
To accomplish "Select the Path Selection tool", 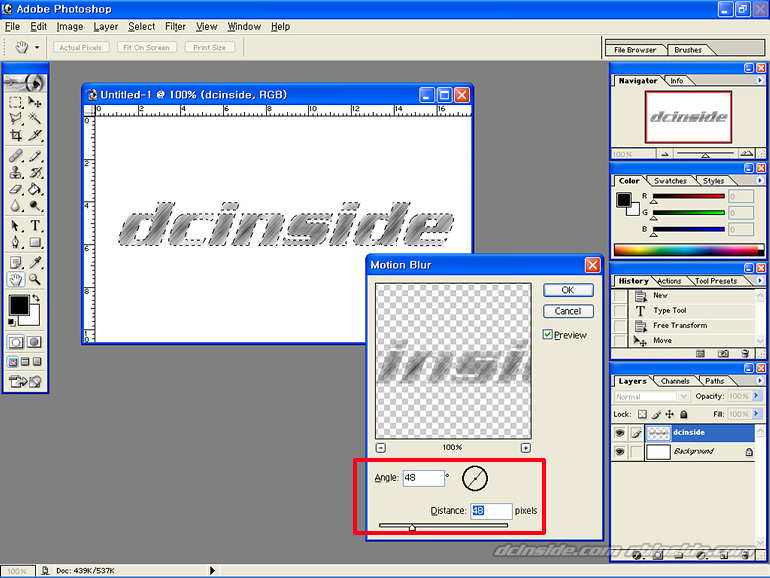I will coord(16,226).
